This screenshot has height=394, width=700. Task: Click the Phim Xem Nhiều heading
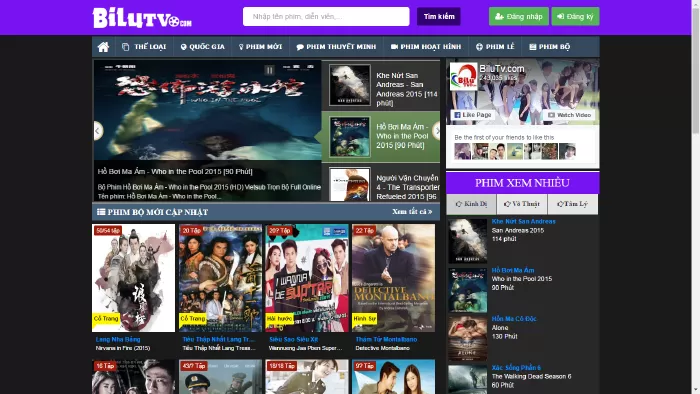[x=522, y=183]
